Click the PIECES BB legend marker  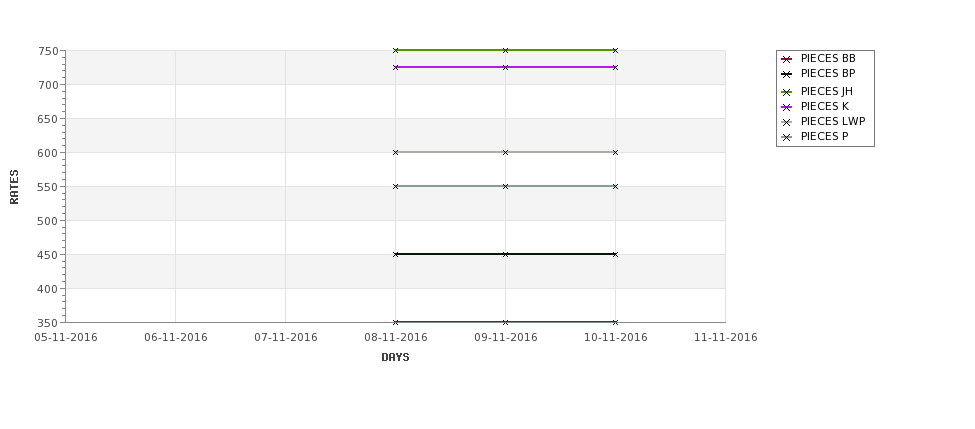pos(787,59)
